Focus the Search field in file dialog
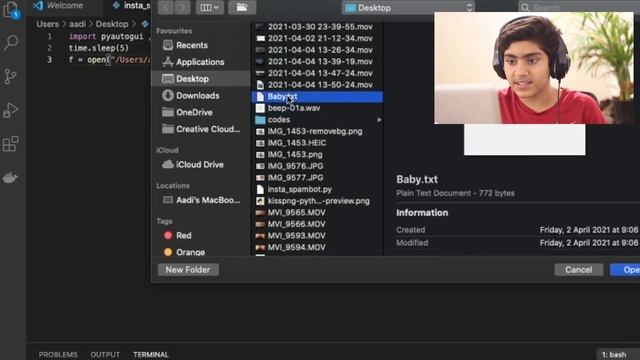Screen dimensions: 640x360 click(x=579, y=8)
